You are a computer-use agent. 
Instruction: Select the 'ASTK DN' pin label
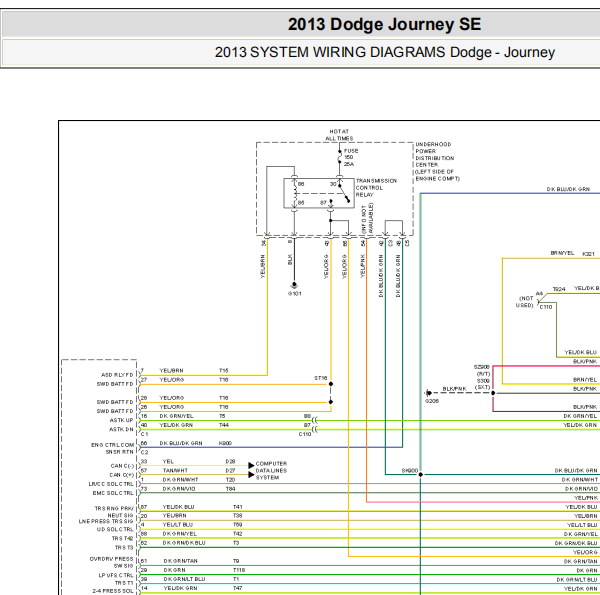[x=121, y=429]
